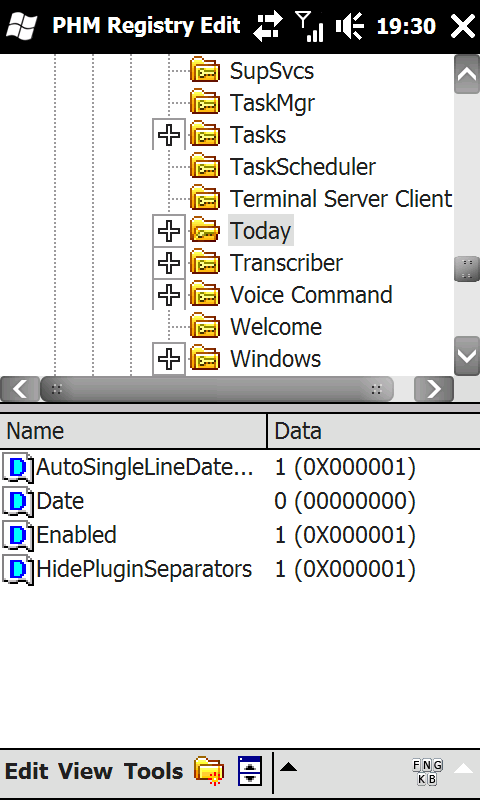This screenshot has width=480, height=800.
Task: Click the AutoSingleLineDate DWORD icon
Action: point(18,467)
